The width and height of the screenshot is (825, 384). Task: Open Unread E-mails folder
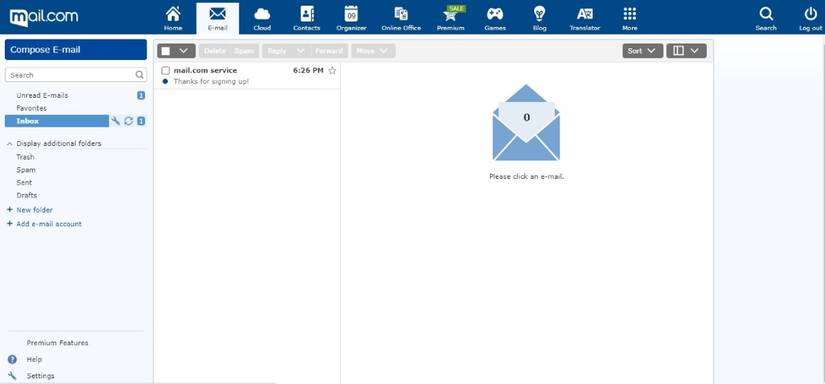pos(42,95)
